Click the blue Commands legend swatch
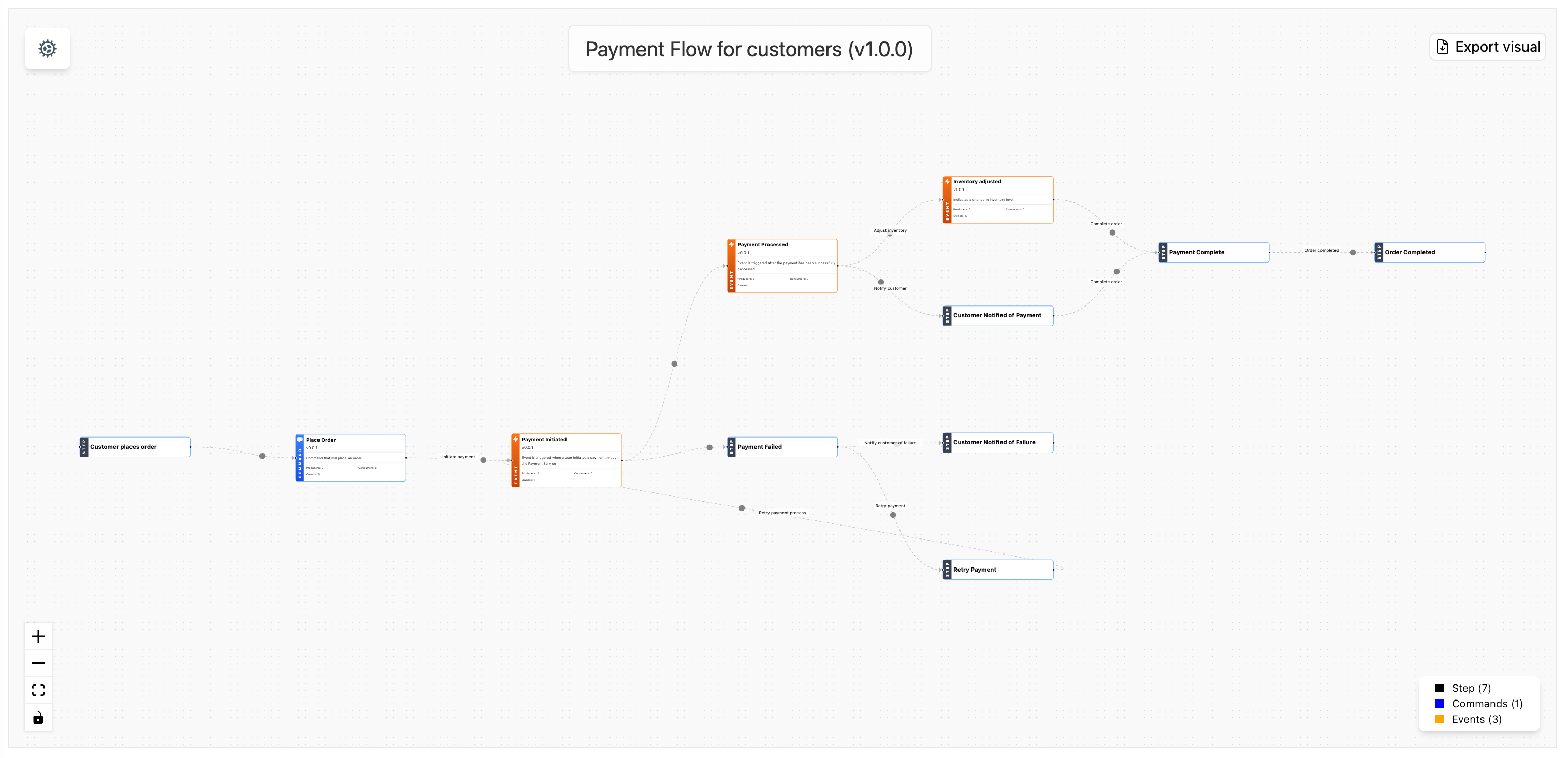This screenshot has height=758, width=1568. 1440,704
